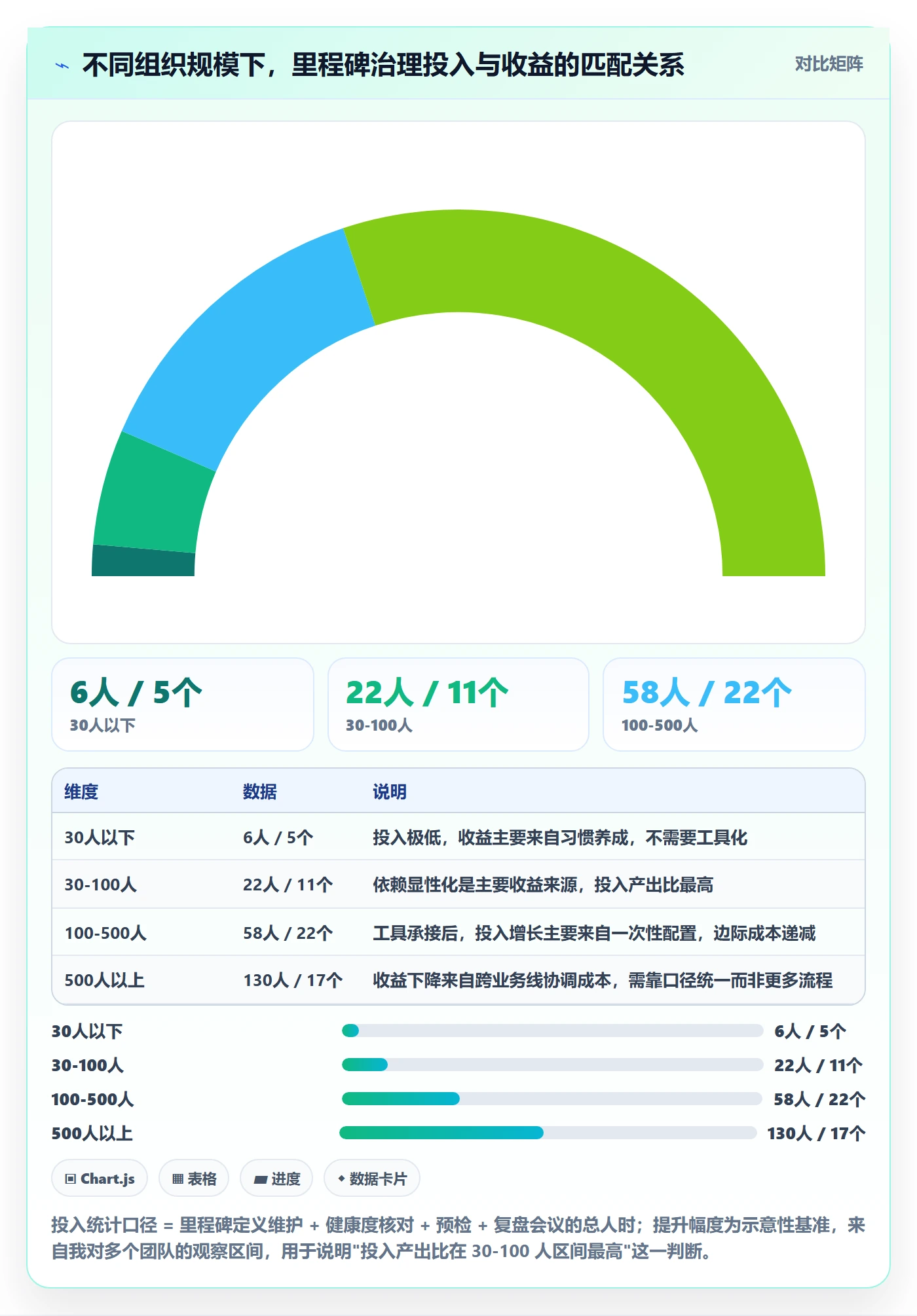This screenshot has height=1316, width=917.
Task: Click the progress bar in the 30人以下 row
Action: pyautogui.click(x=552, y=1031)
